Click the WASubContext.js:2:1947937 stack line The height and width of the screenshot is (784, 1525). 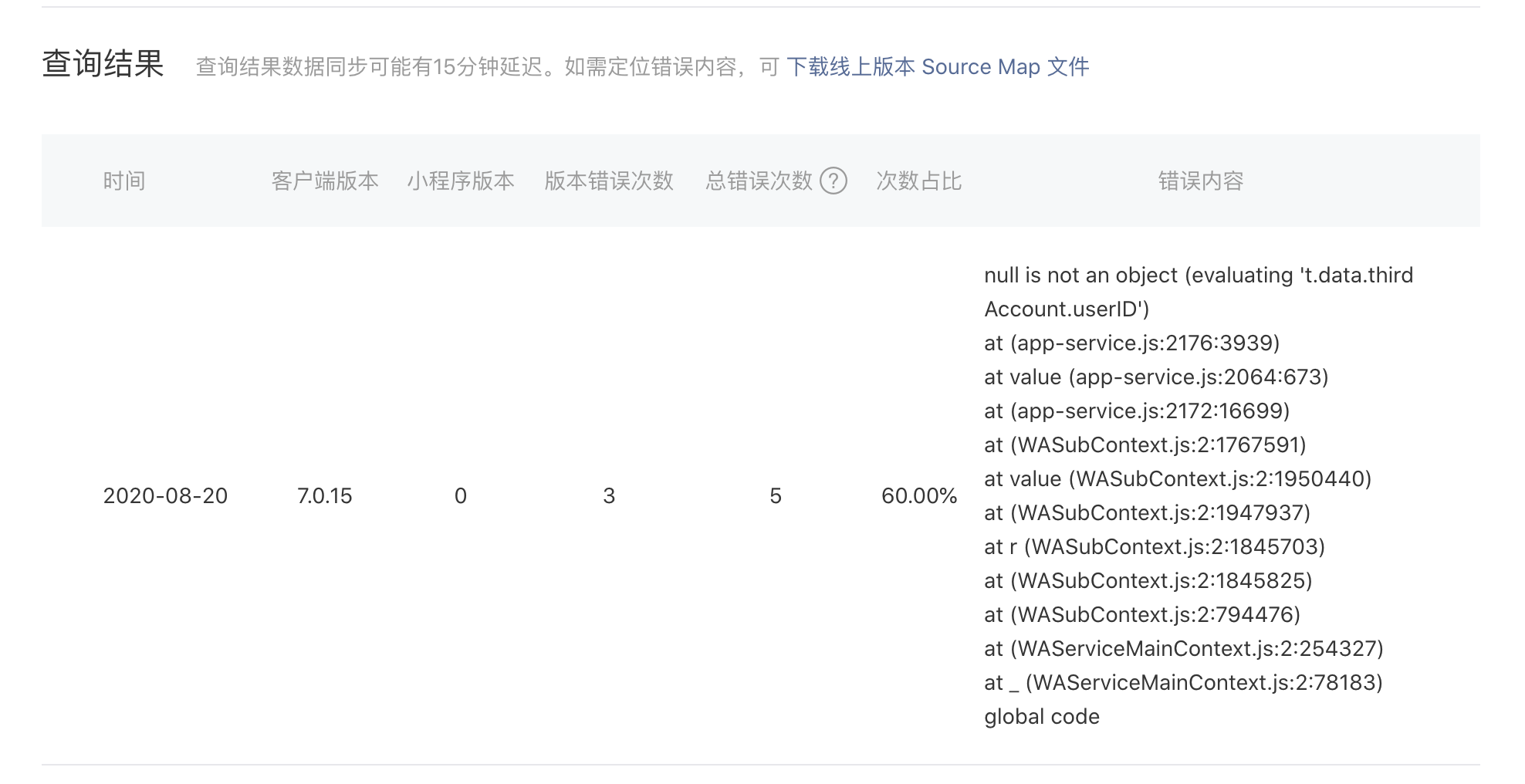click(x=1148, y=513)
